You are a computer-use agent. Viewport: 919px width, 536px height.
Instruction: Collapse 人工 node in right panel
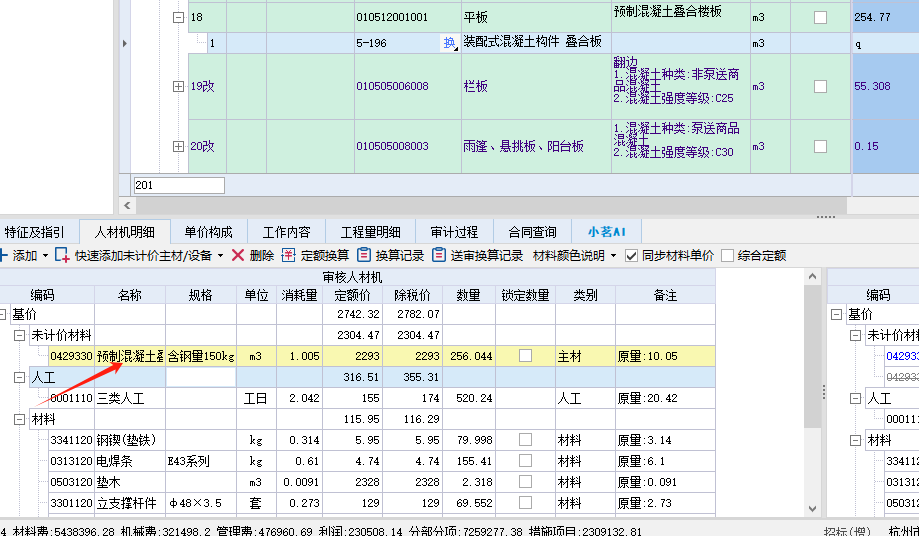856,399
